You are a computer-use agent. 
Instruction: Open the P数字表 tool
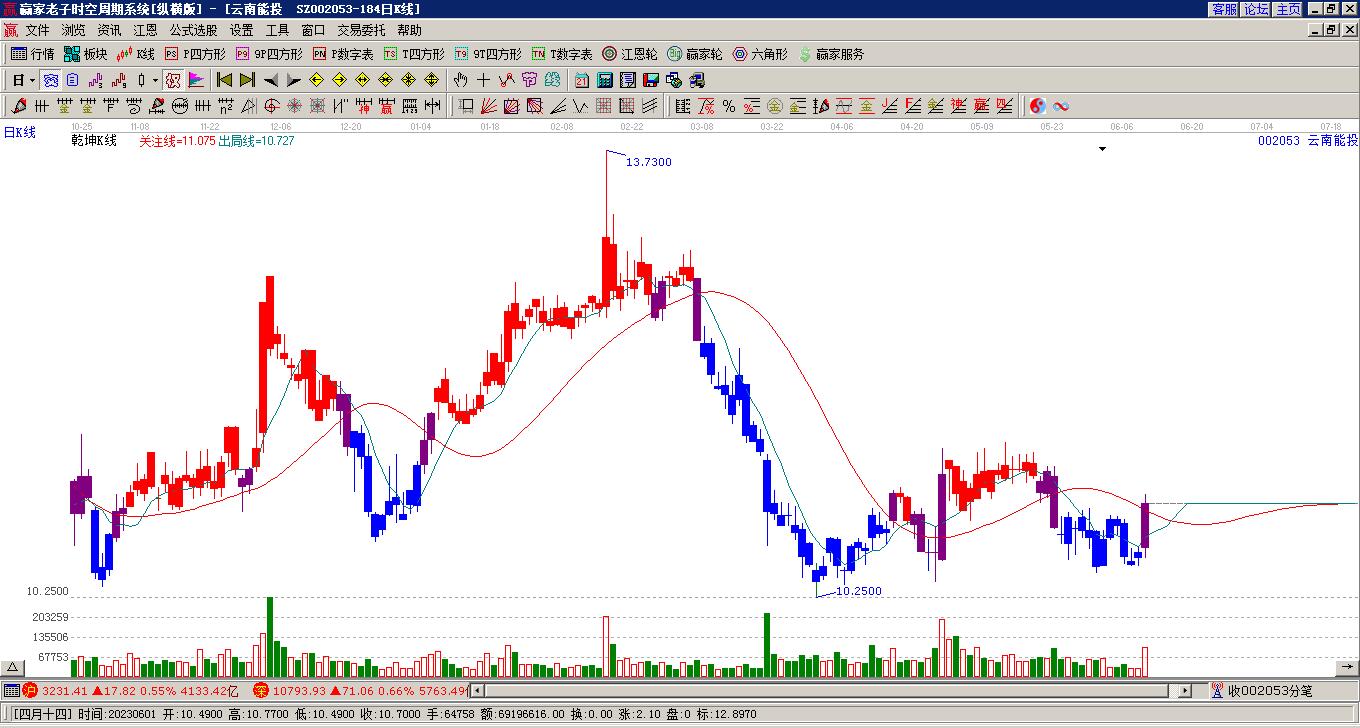[x=344, y=54]
